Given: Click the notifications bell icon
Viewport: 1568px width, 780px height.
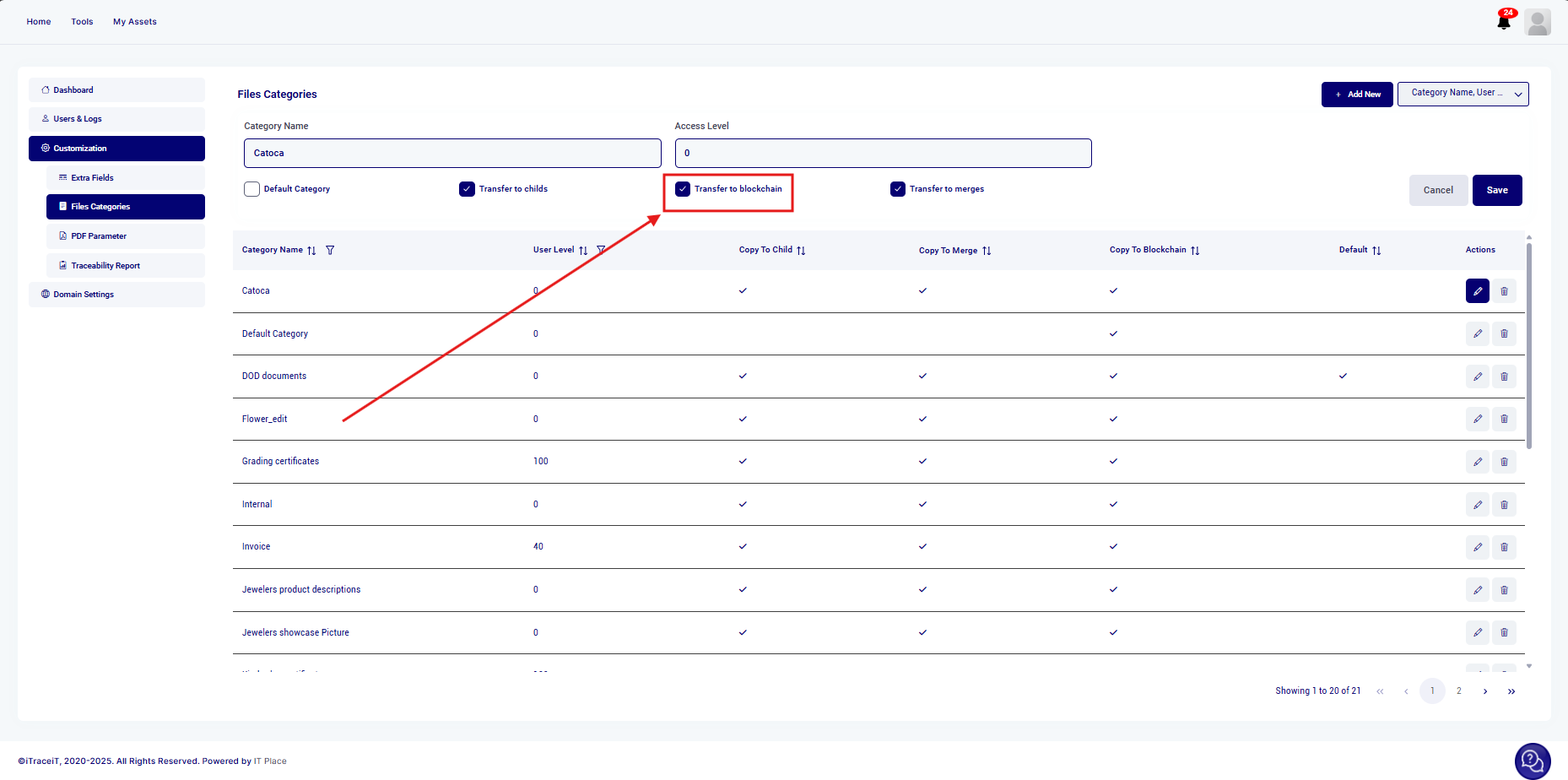Looking at the screenshot, I should point(1504,22).
